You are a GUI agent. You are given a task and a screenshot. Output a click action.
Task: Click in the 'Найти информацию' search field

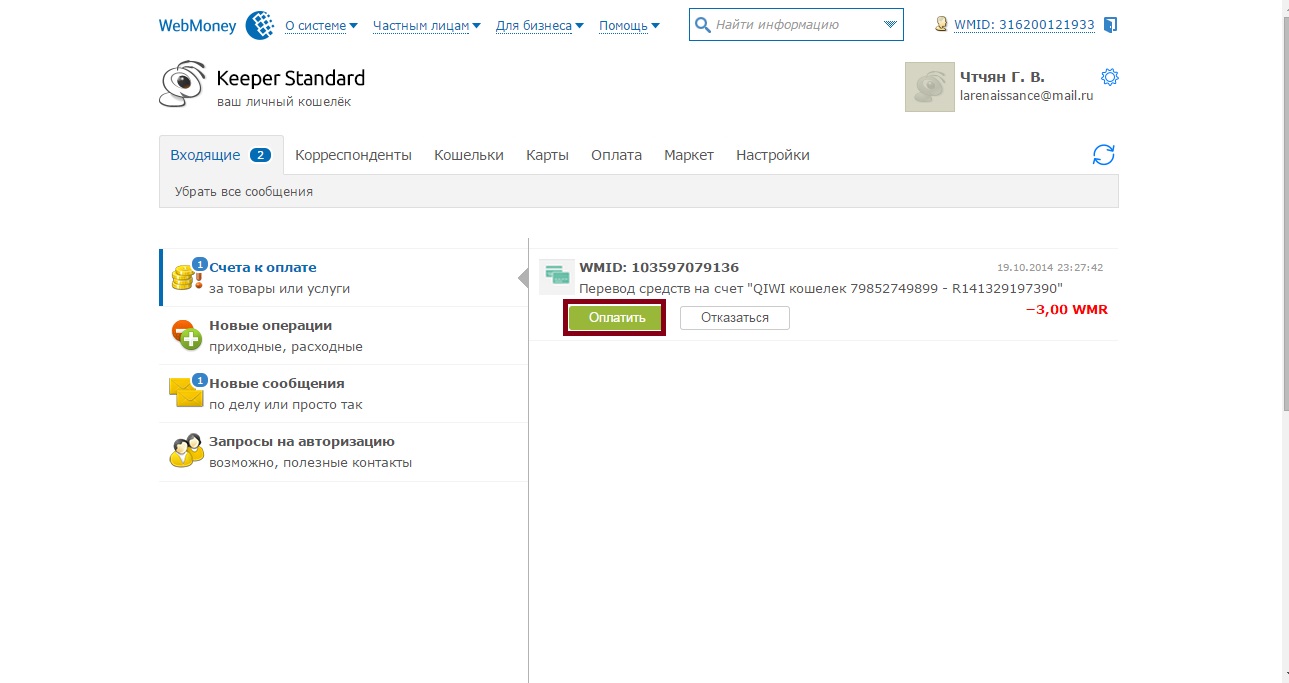pyautogui.click(x=795, y=25)
